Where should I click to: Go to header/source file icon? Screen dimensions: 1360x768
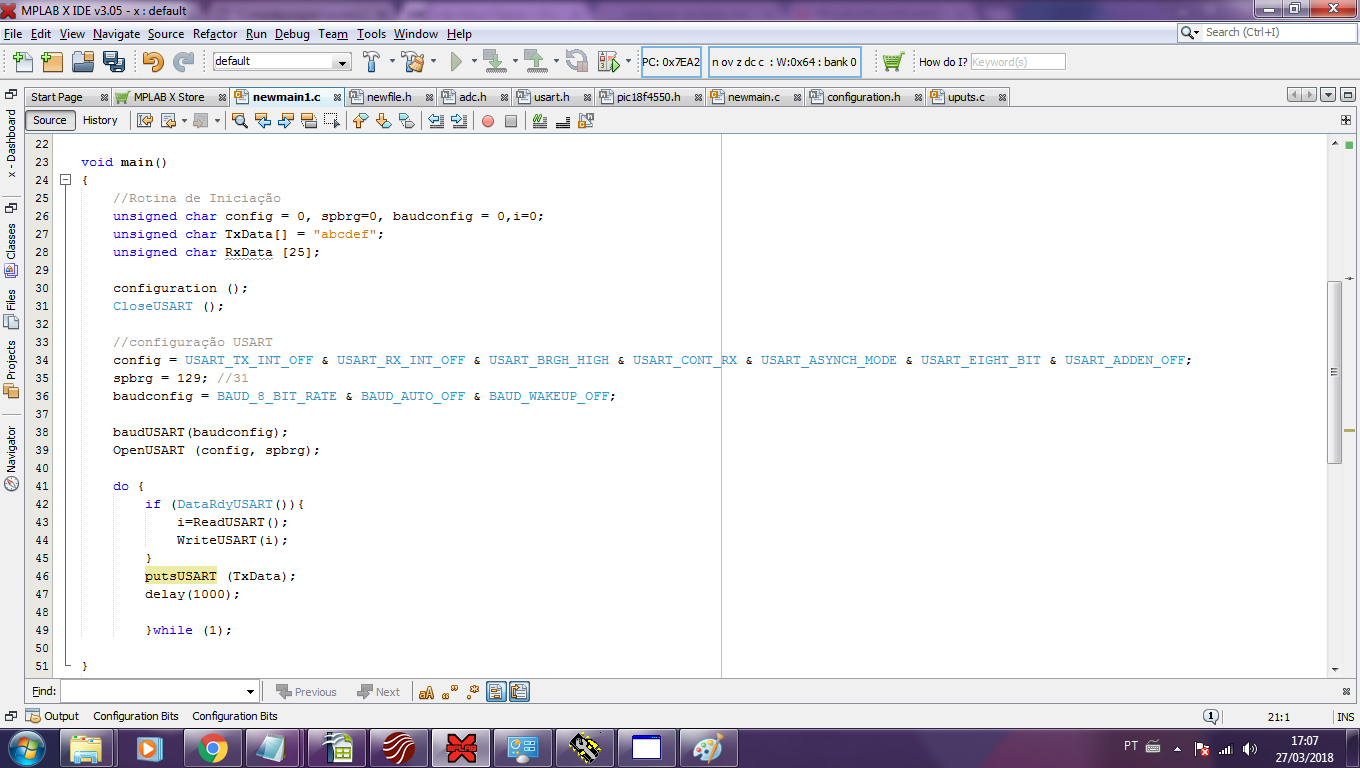click(586, 121)
